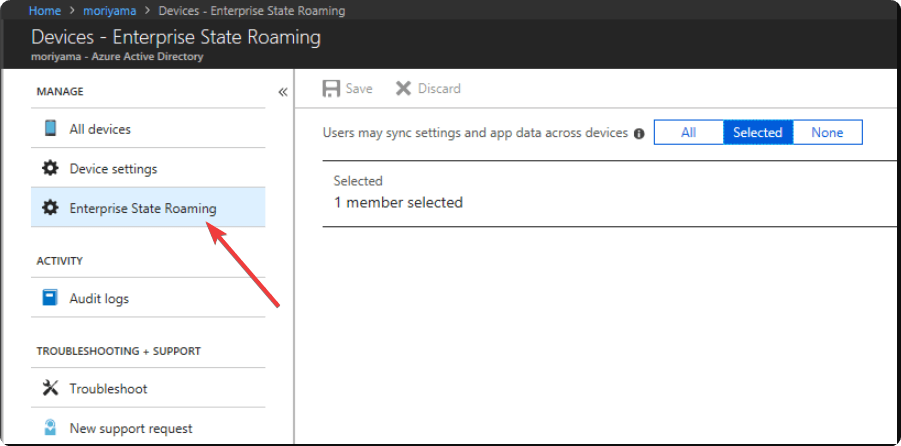Viewport: 901px width, 446px height.
Task: Open moriyama breadcrumb link
Action: pyautogui.click(x=110, y=10)
